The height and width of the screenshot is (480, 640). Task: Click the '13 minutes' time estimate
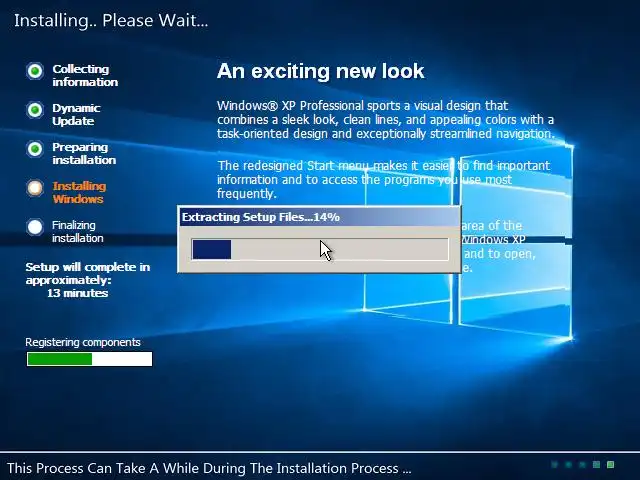point(78,293)
